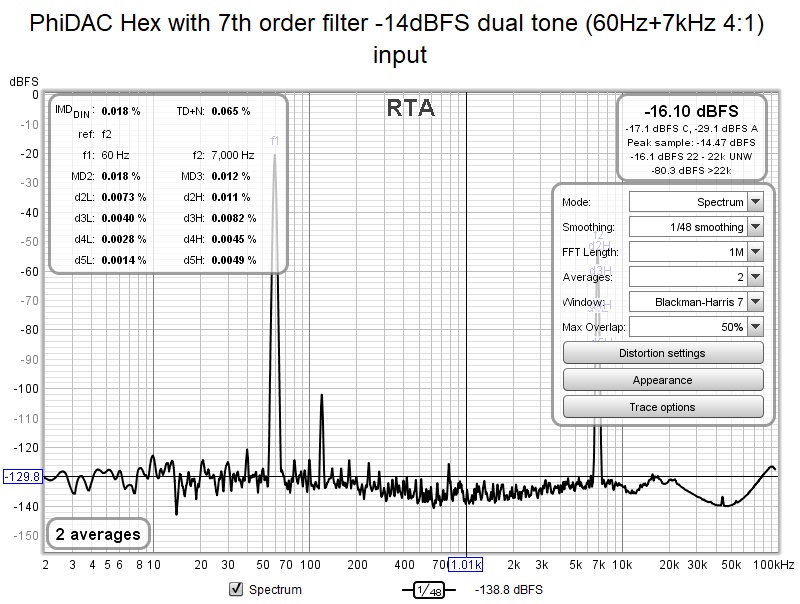Click the f1 peak marker label
The width and height of the screenshot is (800, 604).
click(x=275, y=140)
